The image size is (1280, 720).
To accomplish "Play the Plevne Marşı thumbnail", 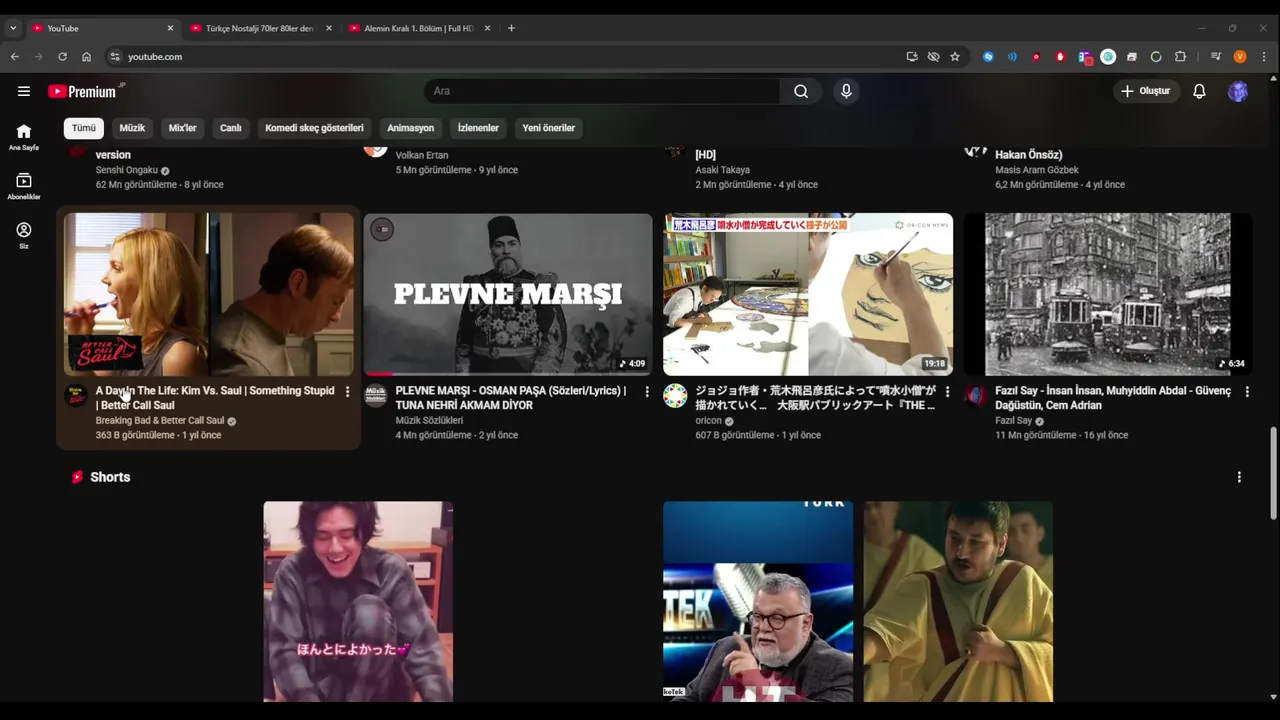I will (x=508, y=294).
